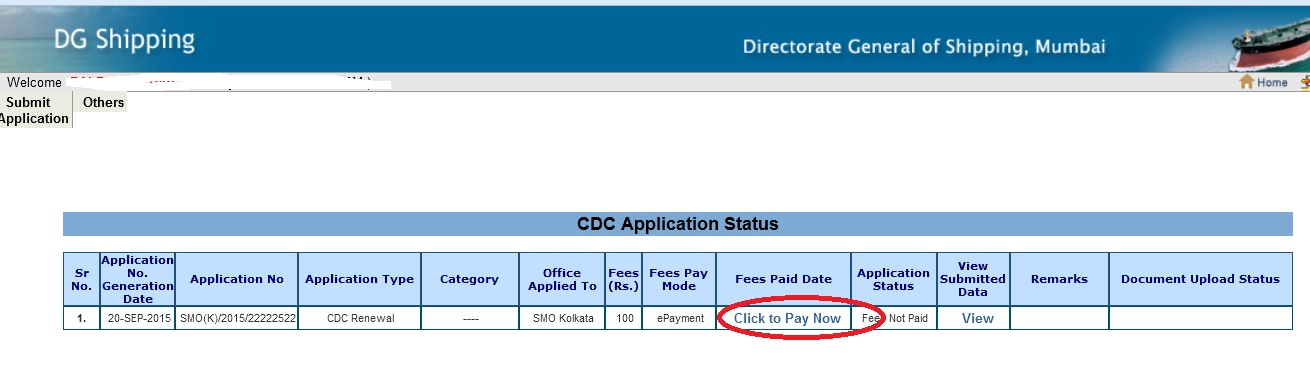1310x385 pixels.
Task: Click the Remarks column header
Action: pyautogui.click(x=1059, y=279)
